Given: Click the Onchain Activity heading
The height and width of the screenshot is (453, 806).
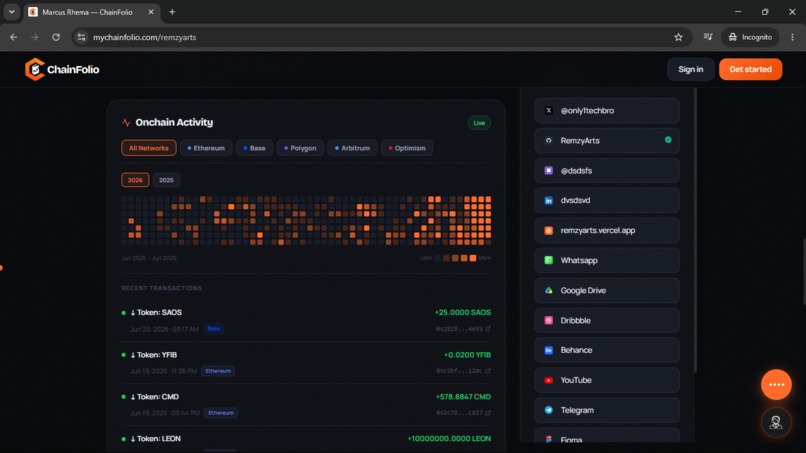Looking at the screenshot, I should (174, 122).
